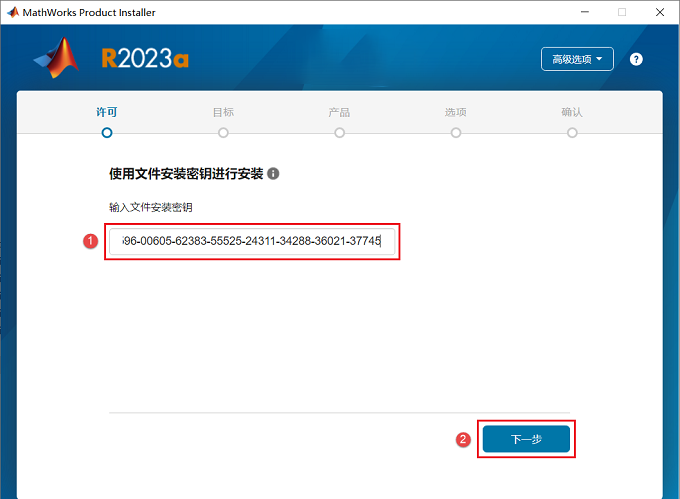Open the help question mark icon
Image resolution: width=680 pixels, height=499 pixels.
pos(636,59)
